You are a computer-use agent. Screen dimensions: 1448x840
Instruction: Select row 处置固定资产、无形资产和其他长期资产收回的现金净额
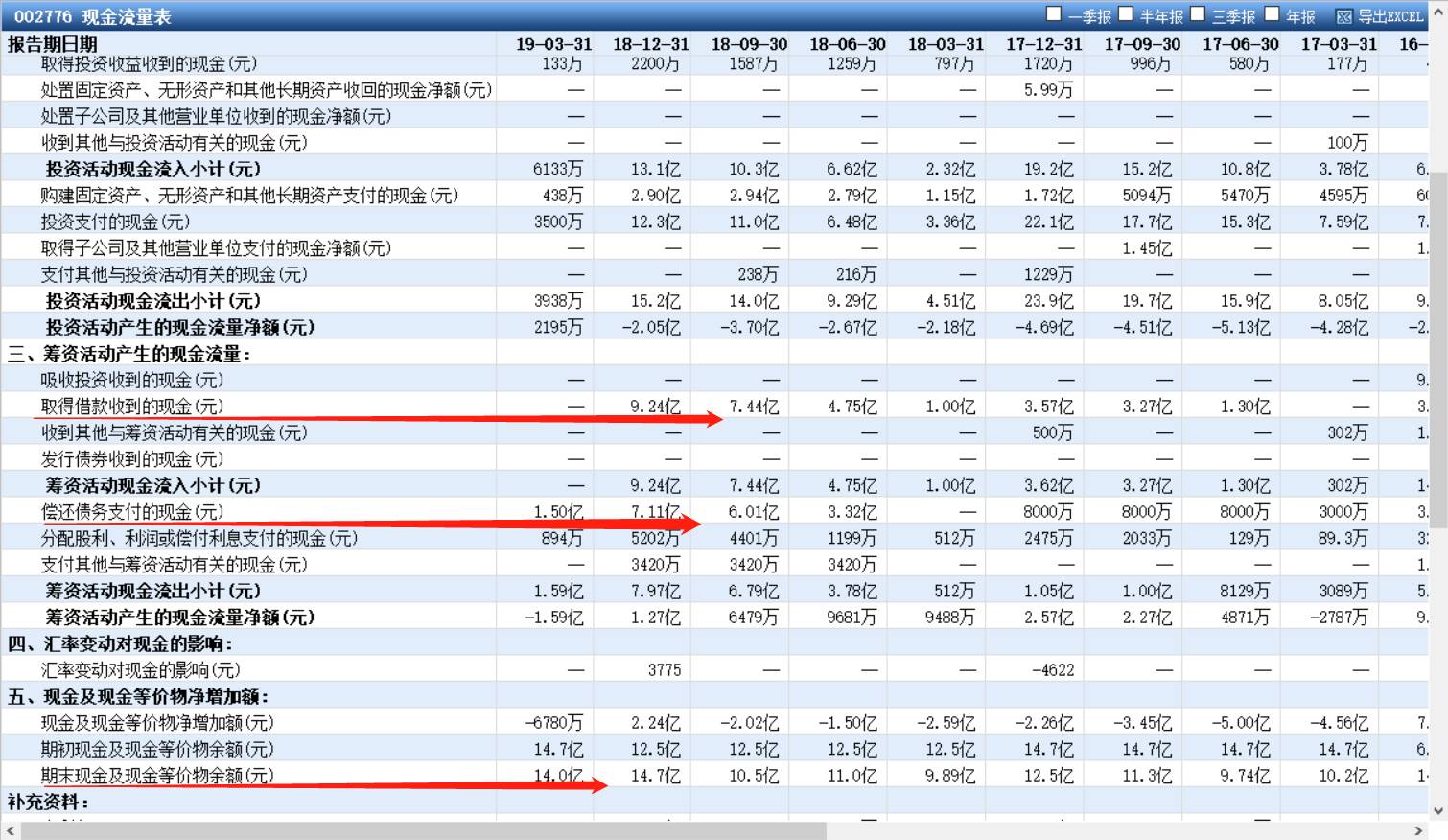point(714,89)
